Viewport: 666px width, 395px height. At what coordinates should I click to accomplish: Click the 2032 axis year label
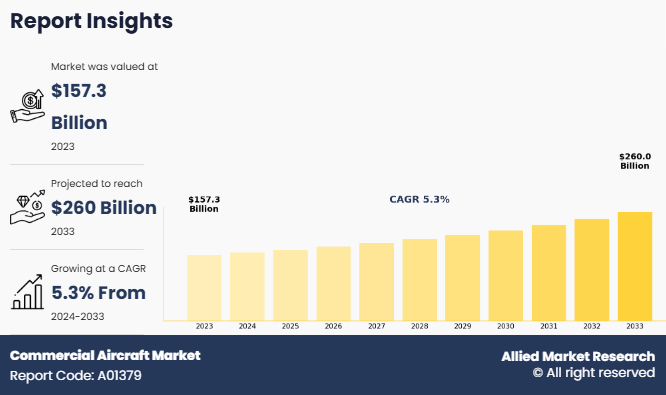click(x=592, y=326)
